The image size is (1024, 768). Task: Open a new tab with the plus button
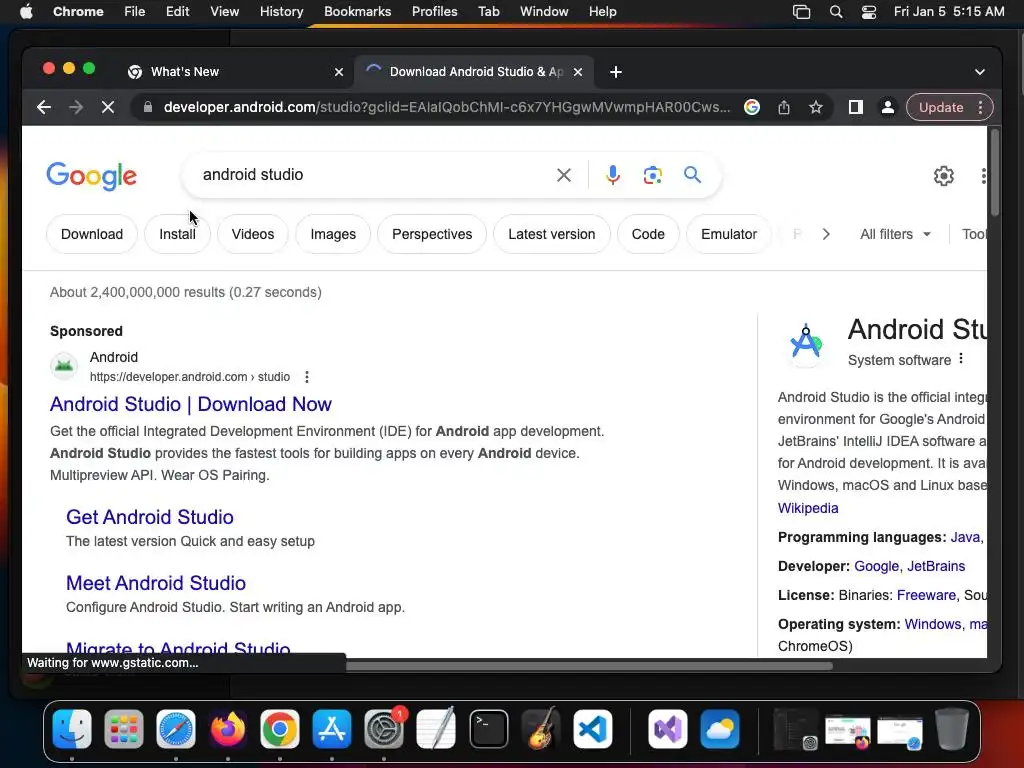point(616,72)
